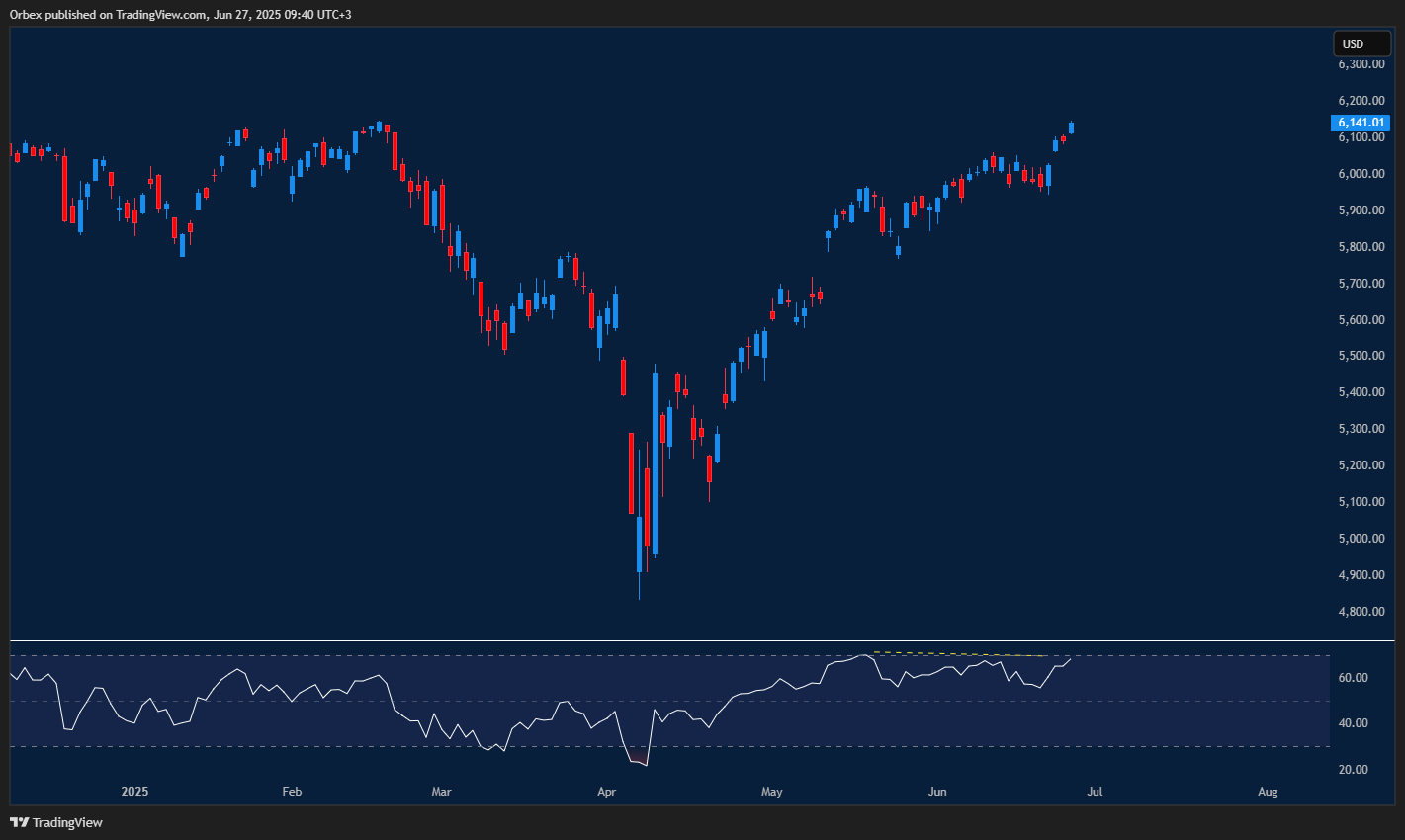Click the Jul label on the time axis
Screen dimensions: 1405x840
pos(1095,791)
